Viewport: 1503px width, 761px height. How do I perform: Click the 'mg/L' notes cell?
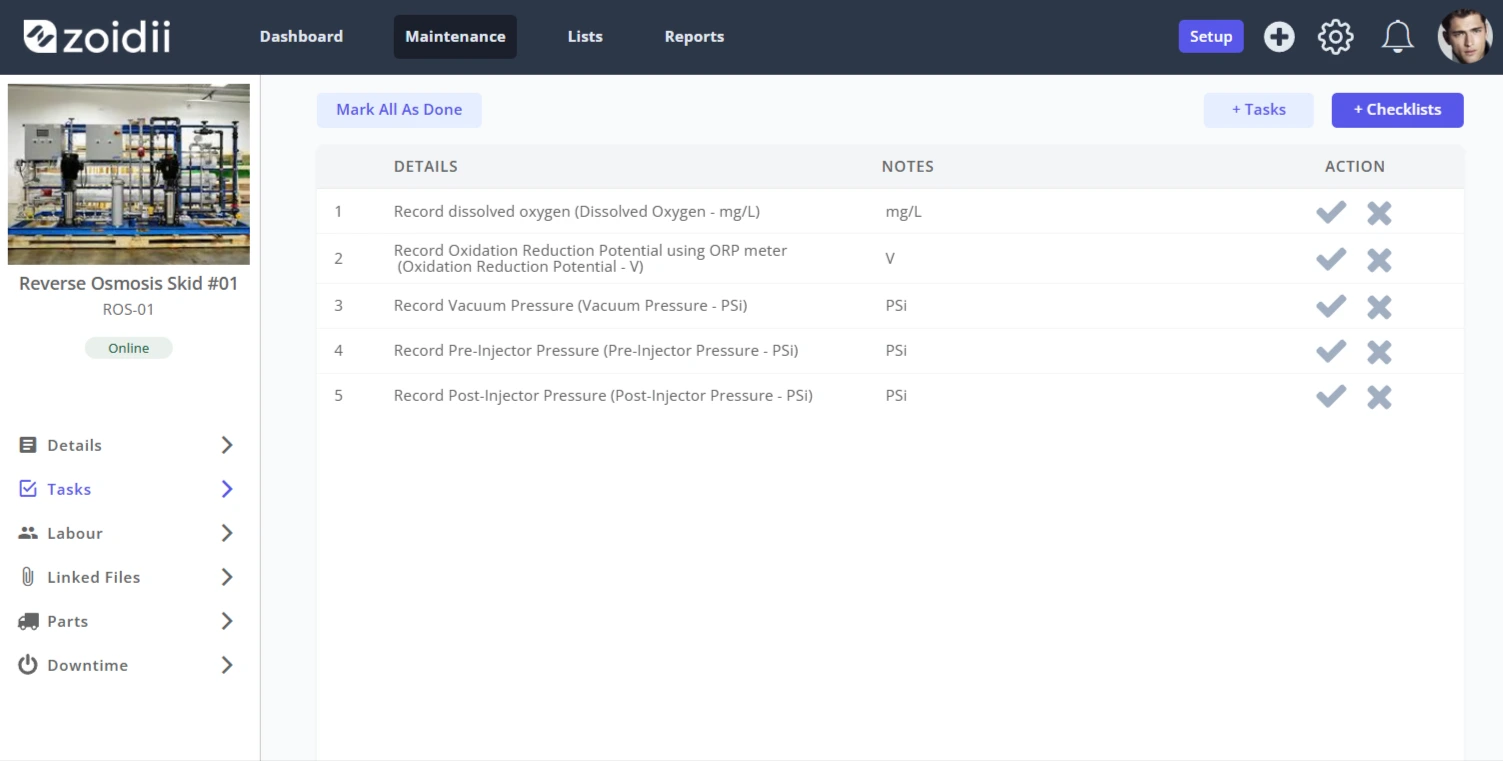(x=904, y=212)
